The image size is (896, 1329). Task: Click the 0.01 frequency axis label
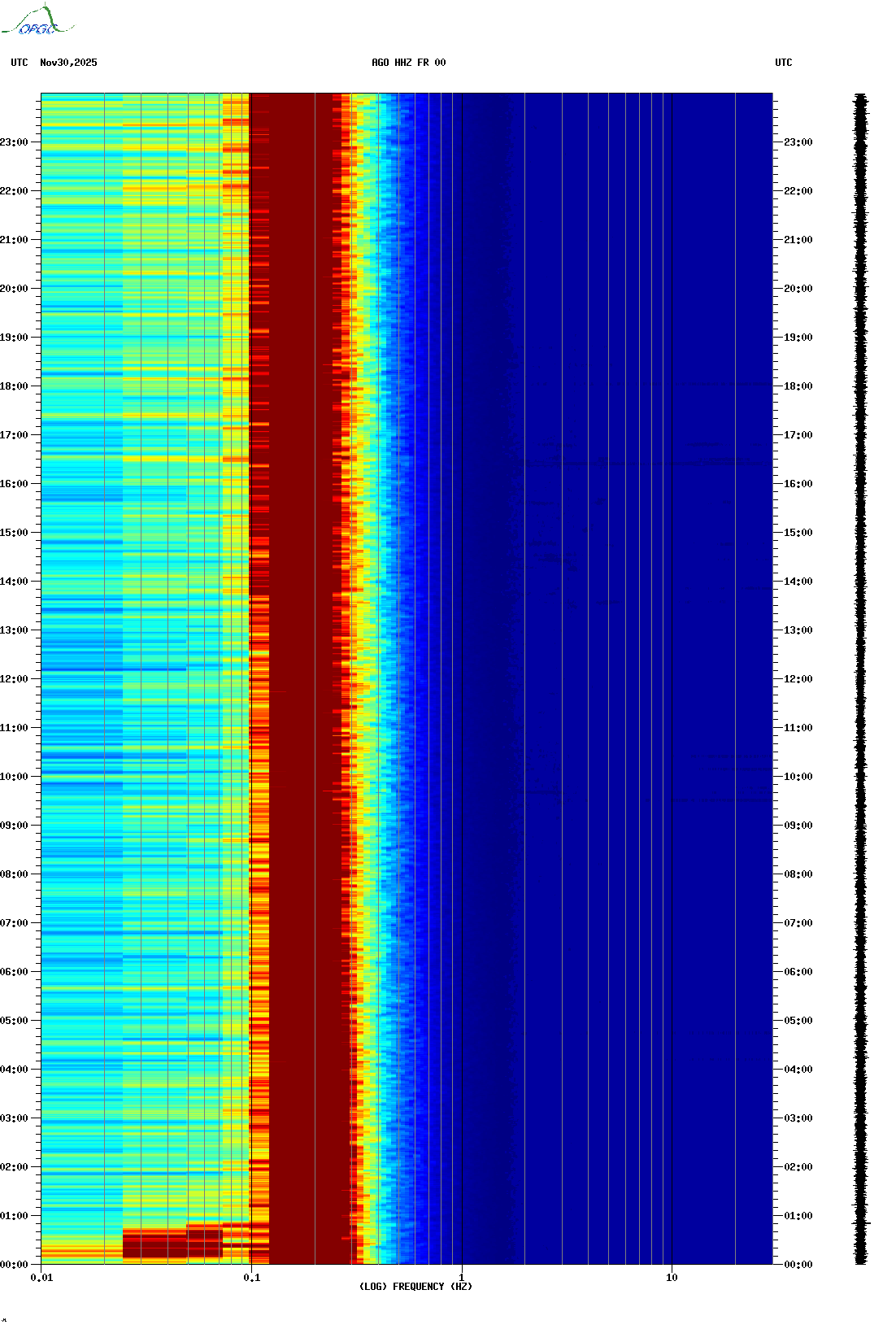point(41,1278)
